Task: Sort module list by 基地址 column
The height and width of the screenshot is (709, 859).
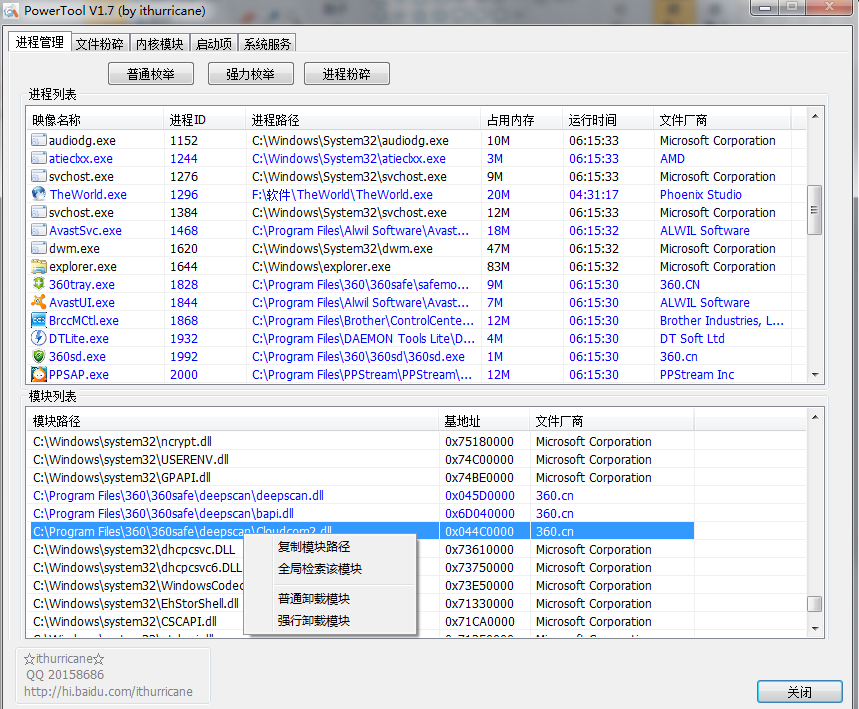Action: point(484,421)
